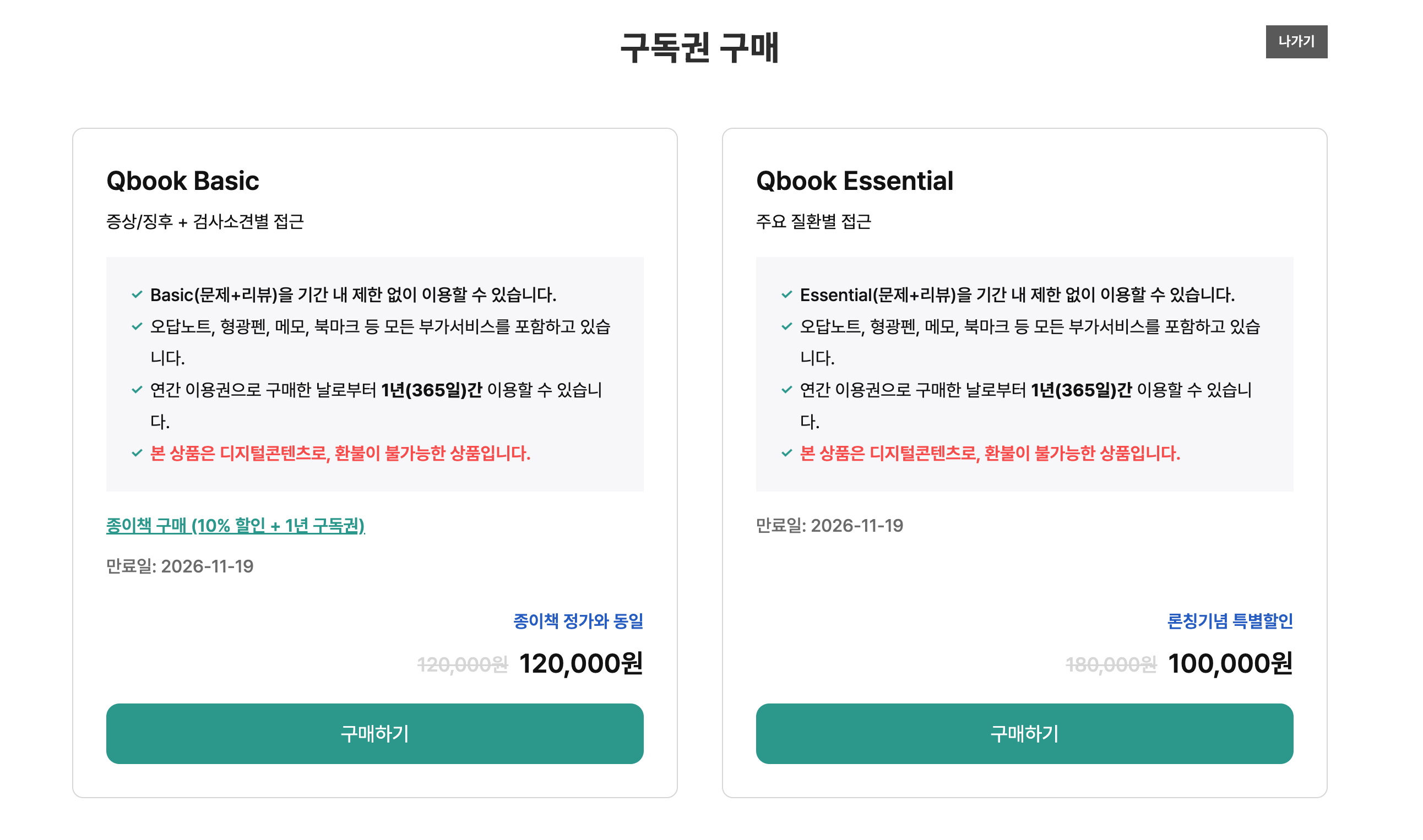Image resolution: width=1423 pixels, height=840 pixels.
Task: Click the Qbook Essential plan title
Action: tap(855, 181)
